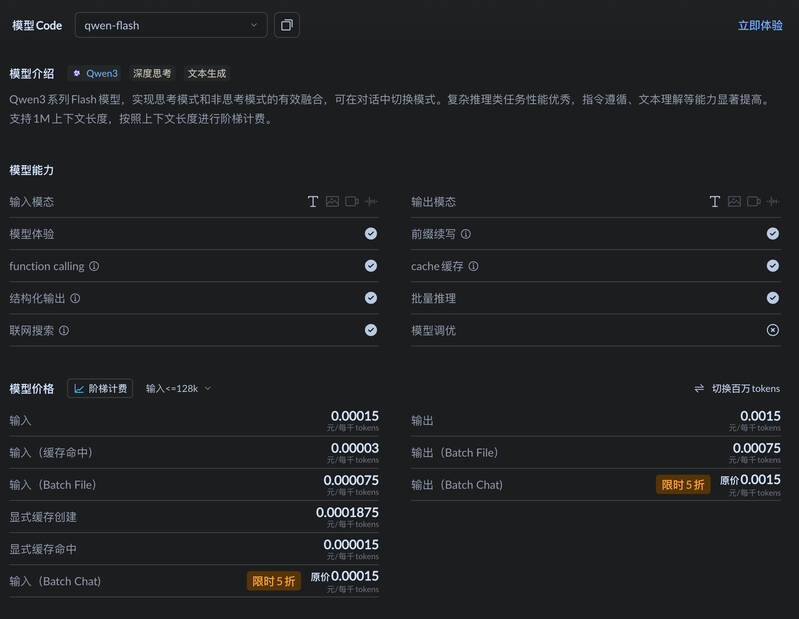The image size is (799, 619).
Task: Click the audio waveform icon in 输出模态 row
Action: click(772, 201)
